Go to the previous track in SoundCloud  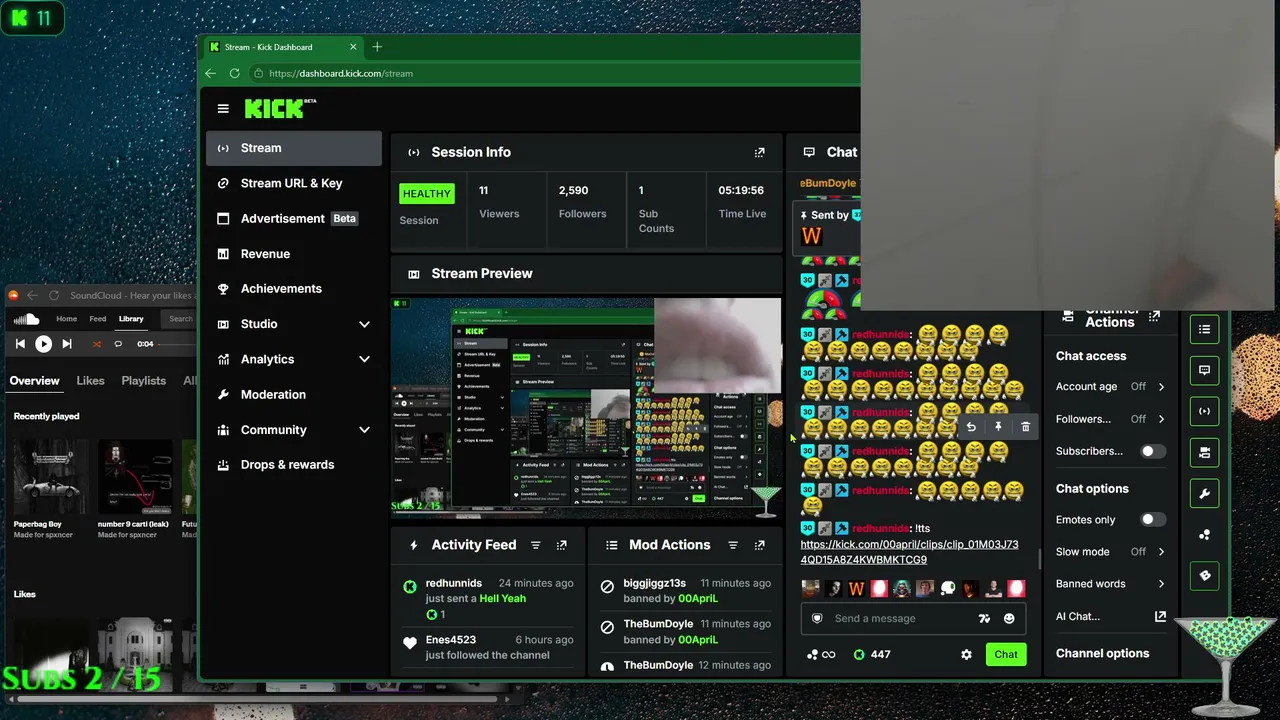click(20, 344)
